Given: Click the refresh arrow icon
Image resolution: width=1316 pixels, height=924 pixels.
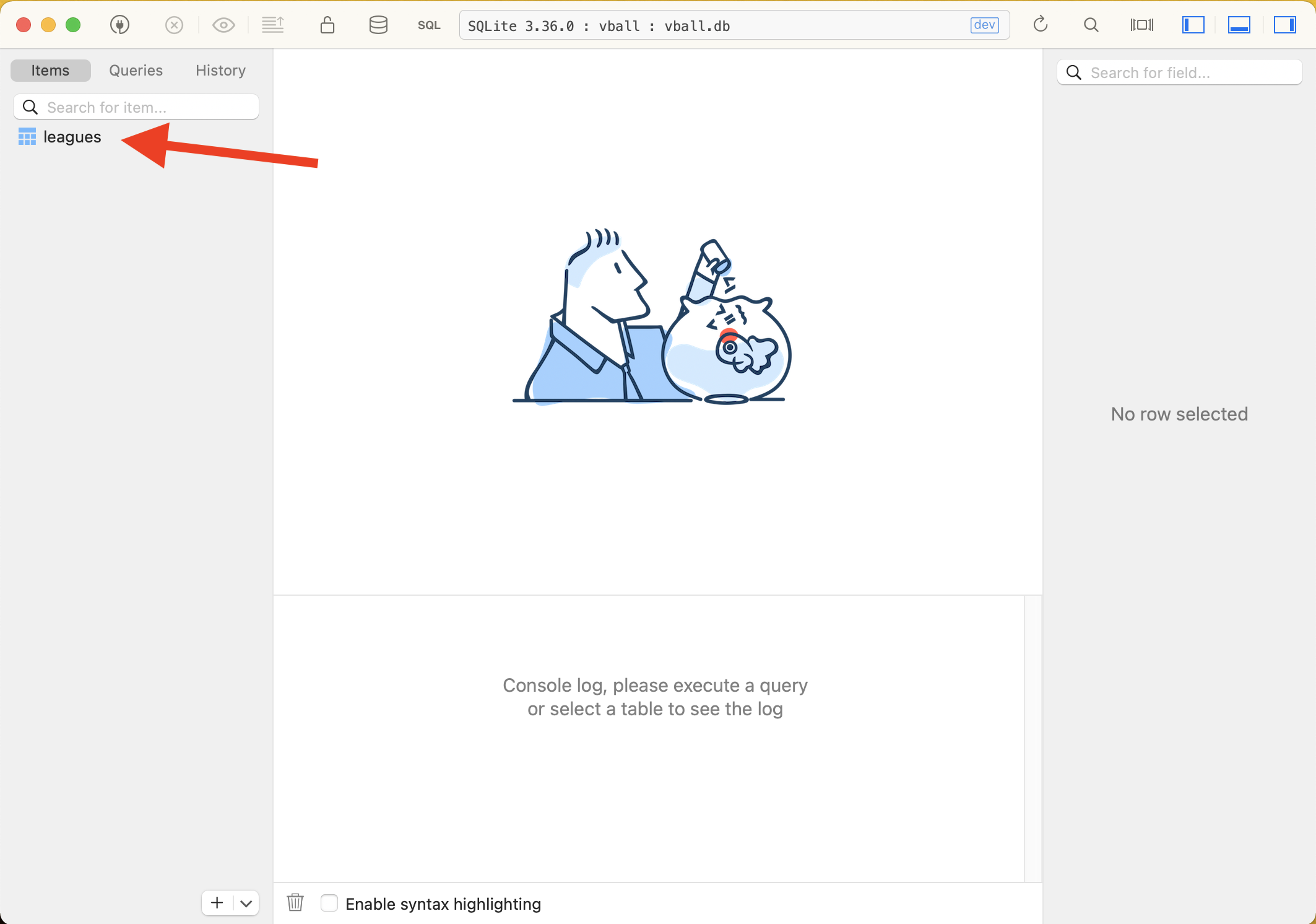Looking at the screenshot, I should click(1041, 25).
